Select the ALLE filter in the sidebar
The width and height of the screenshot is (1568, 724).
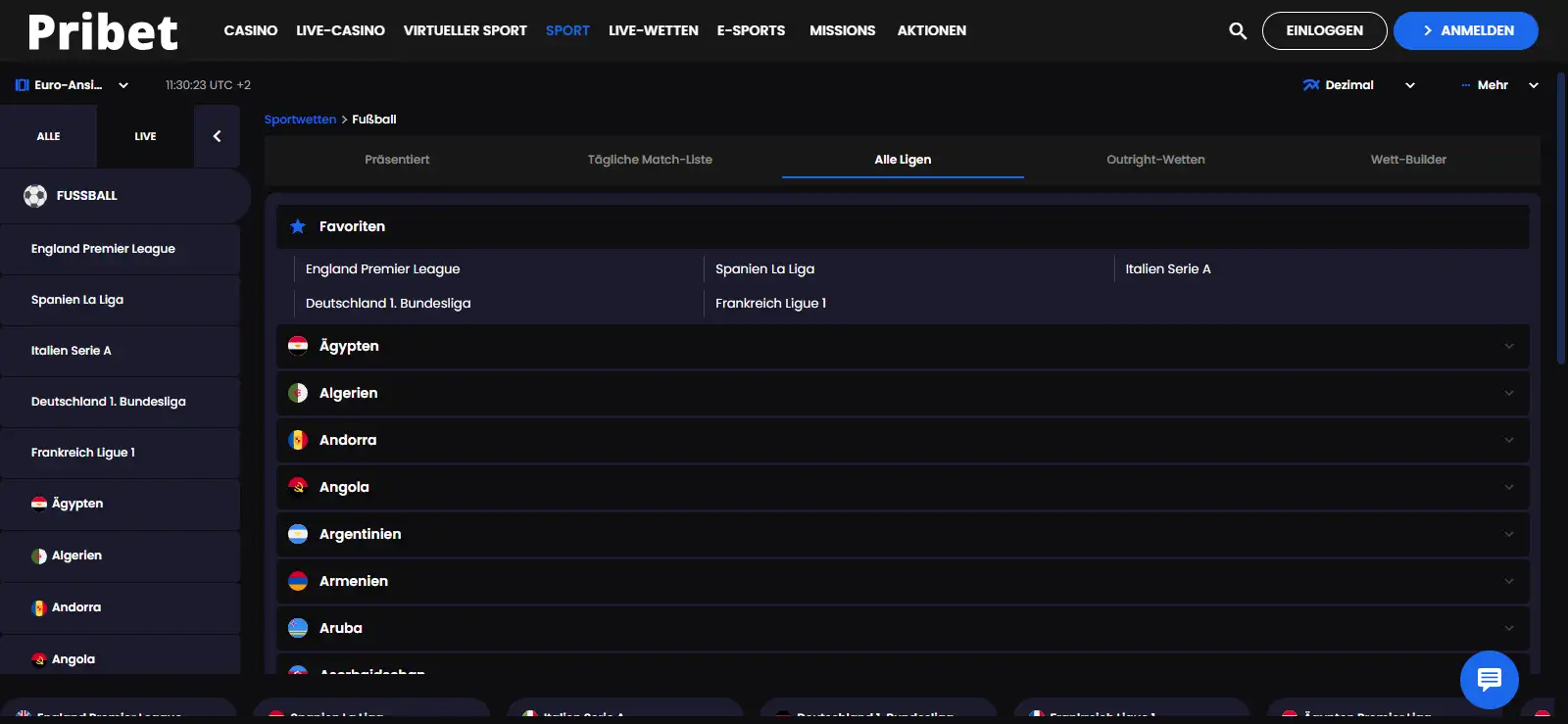(48, 136)
